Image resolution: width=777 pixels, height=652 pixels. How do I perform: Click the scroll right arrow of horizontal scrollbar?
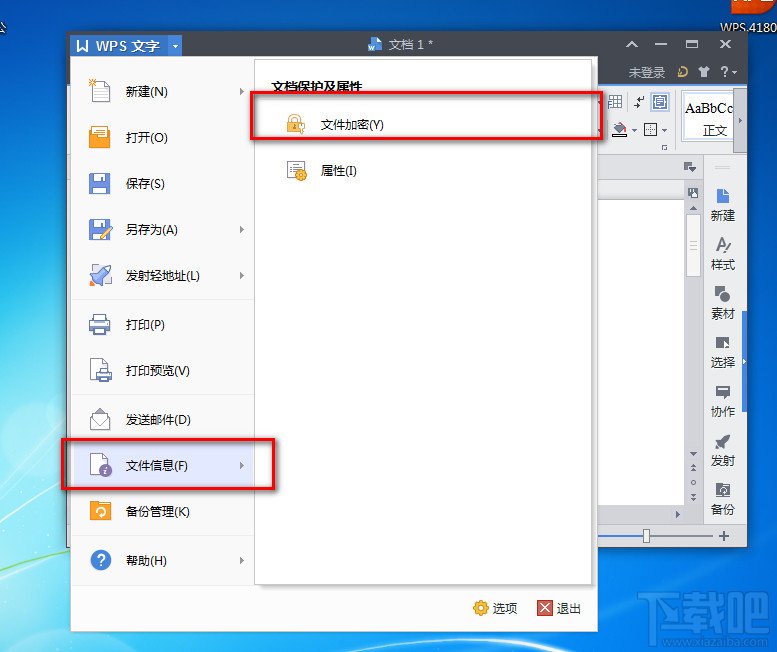(677, 514)
